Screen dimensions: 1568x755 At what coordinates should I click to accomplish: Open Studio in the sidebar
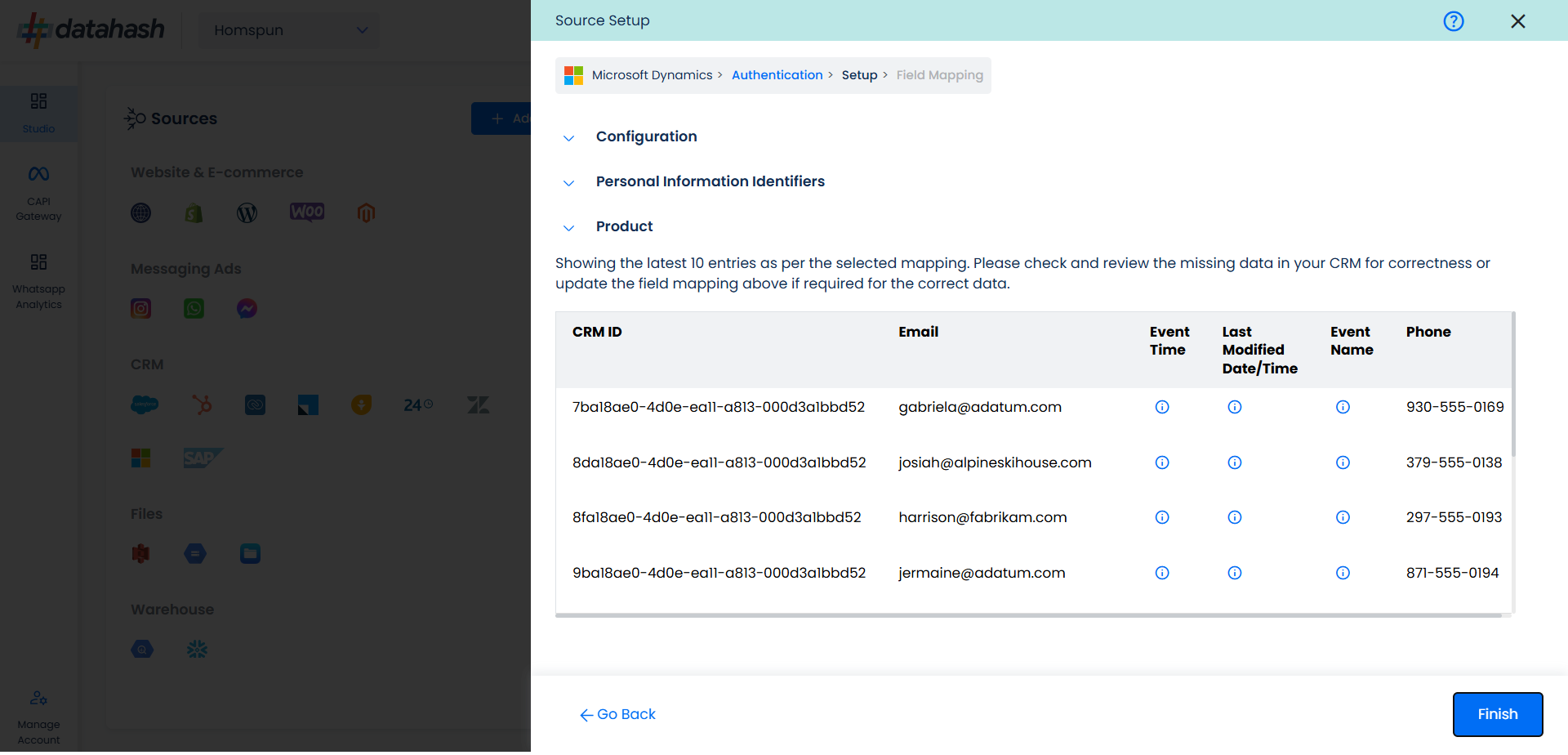click(x=38, y=114)
